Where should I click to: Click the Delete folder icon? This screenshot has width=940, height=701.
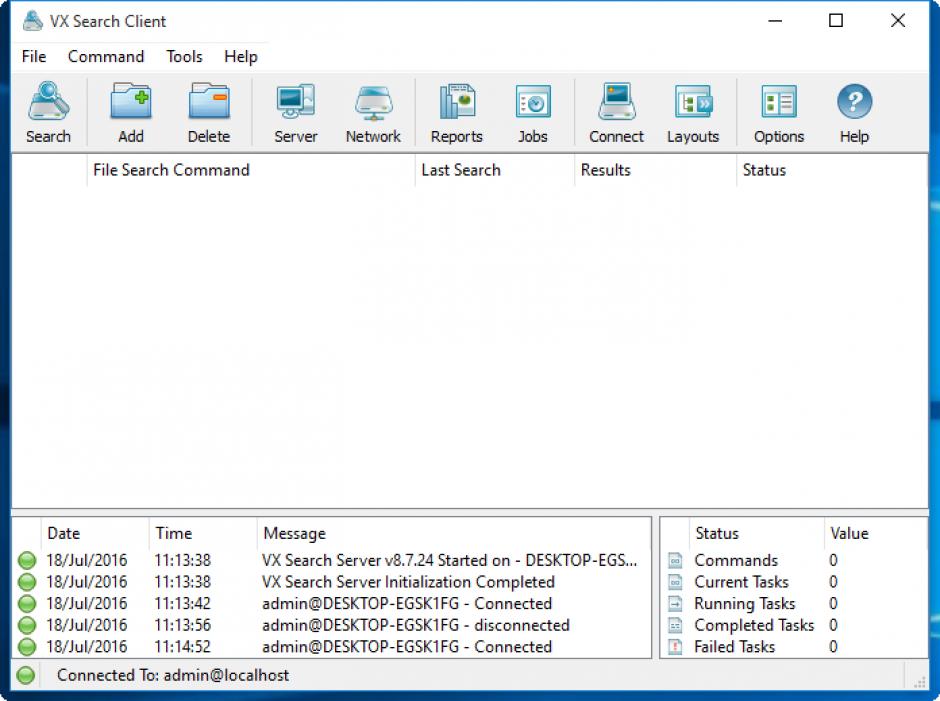coord(209,102)
